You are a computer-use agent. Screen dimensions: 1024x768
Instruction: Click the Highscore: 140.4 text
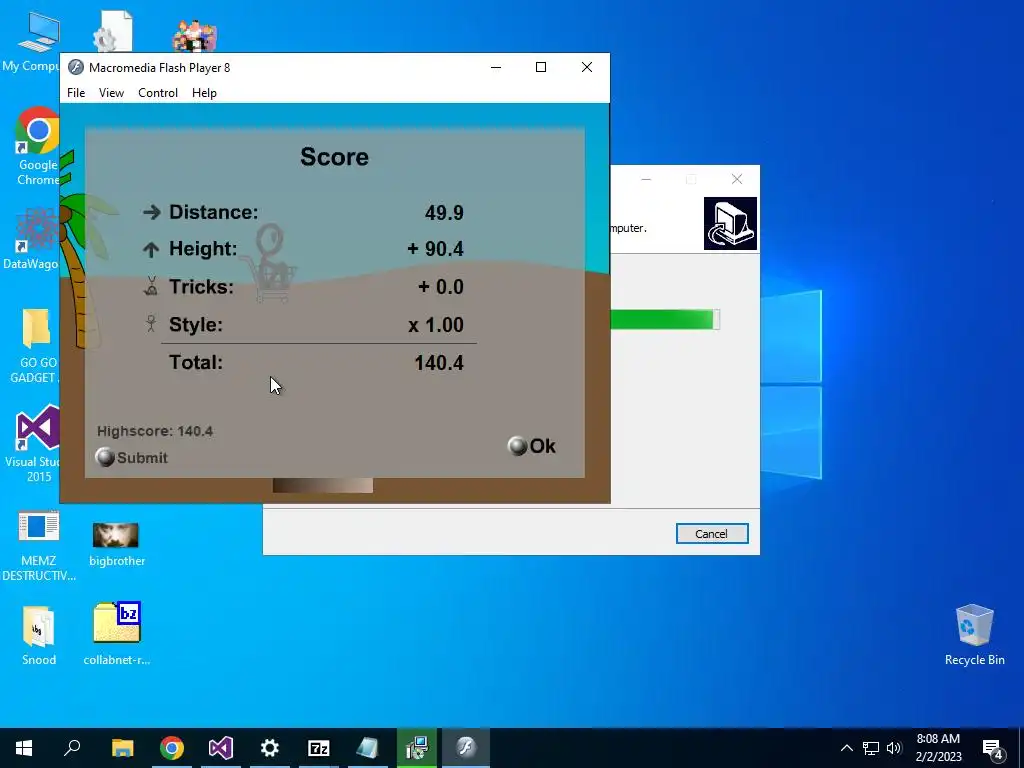155,431
